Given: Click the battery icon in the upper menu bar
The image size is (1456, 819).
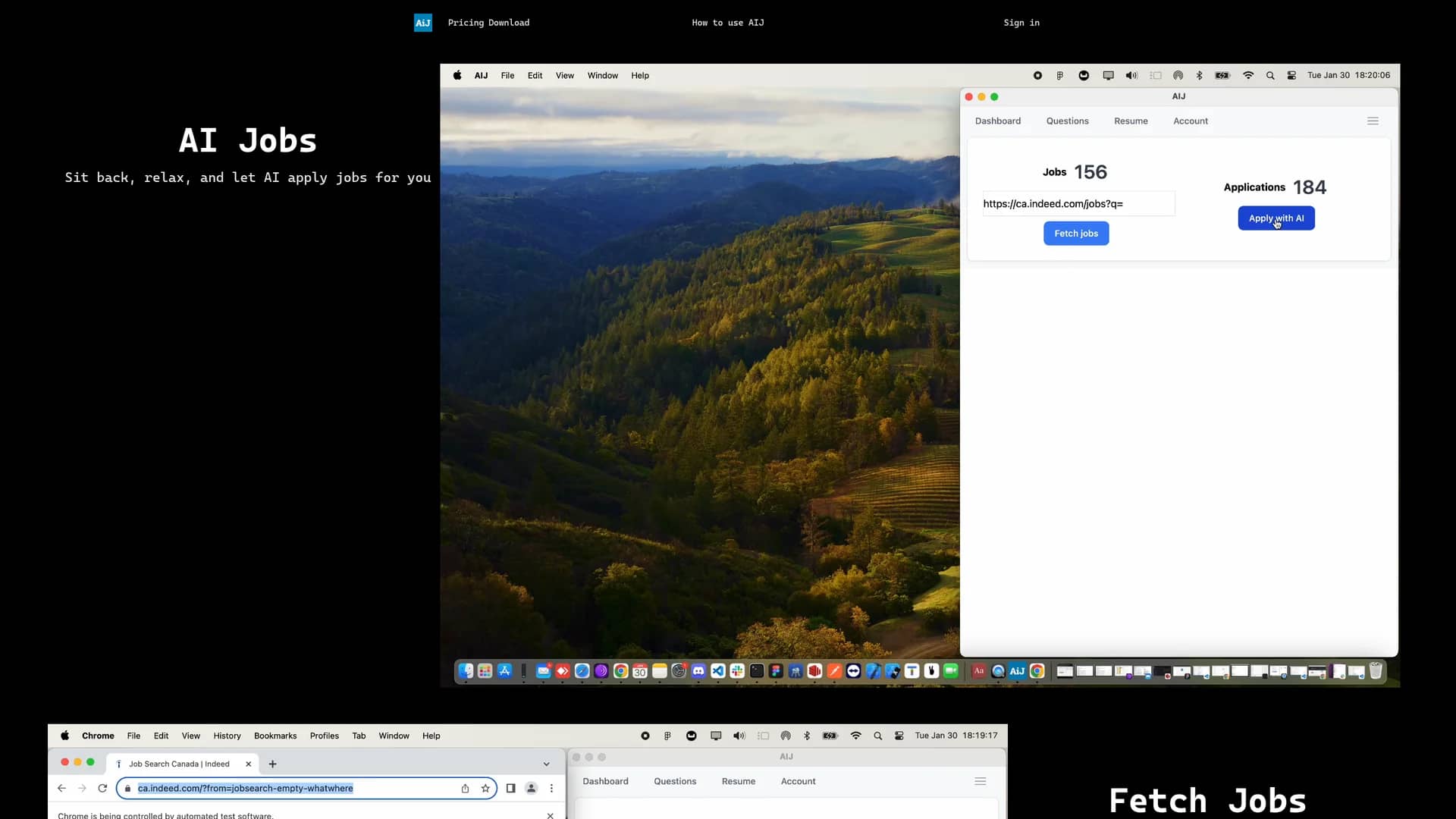Looking at the screenshot, I should pyautogui.click(x=1222, y=76).
